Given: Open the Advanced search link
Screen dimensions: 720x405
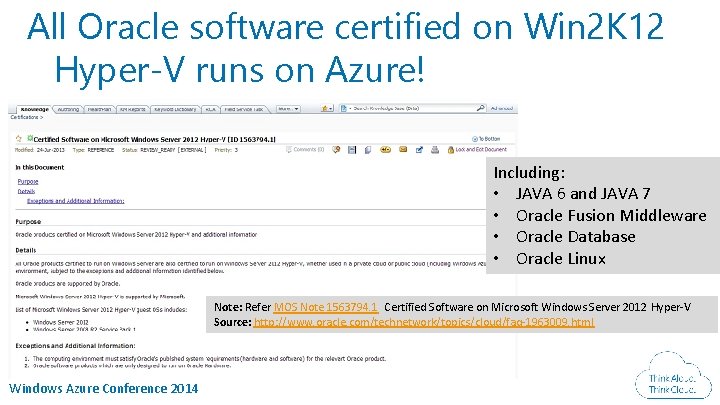Looking at the screenshot, I should coord(501,108).
